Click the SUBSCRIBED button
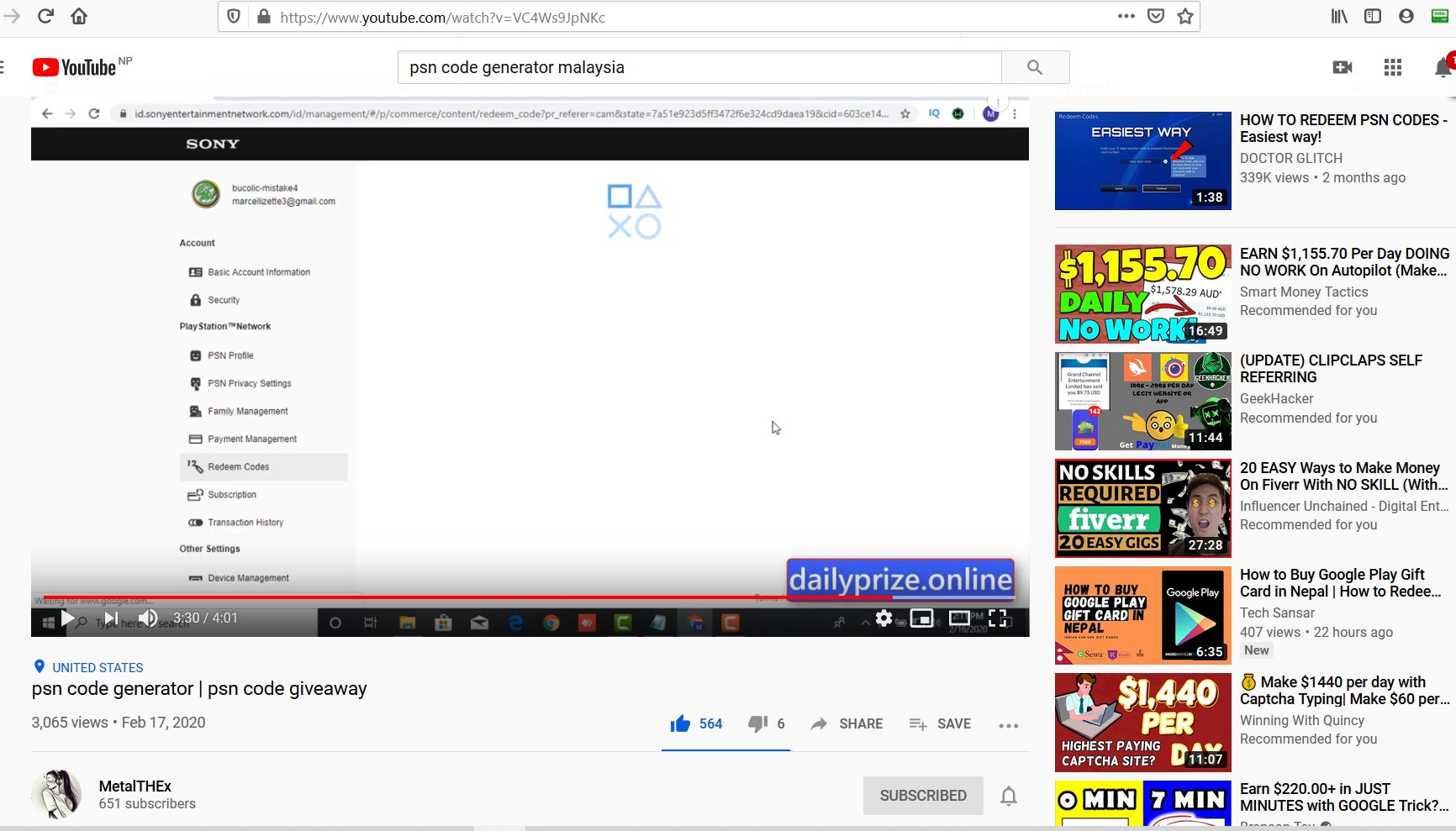Screen dimensions: 1456x831 click(923, 796)
